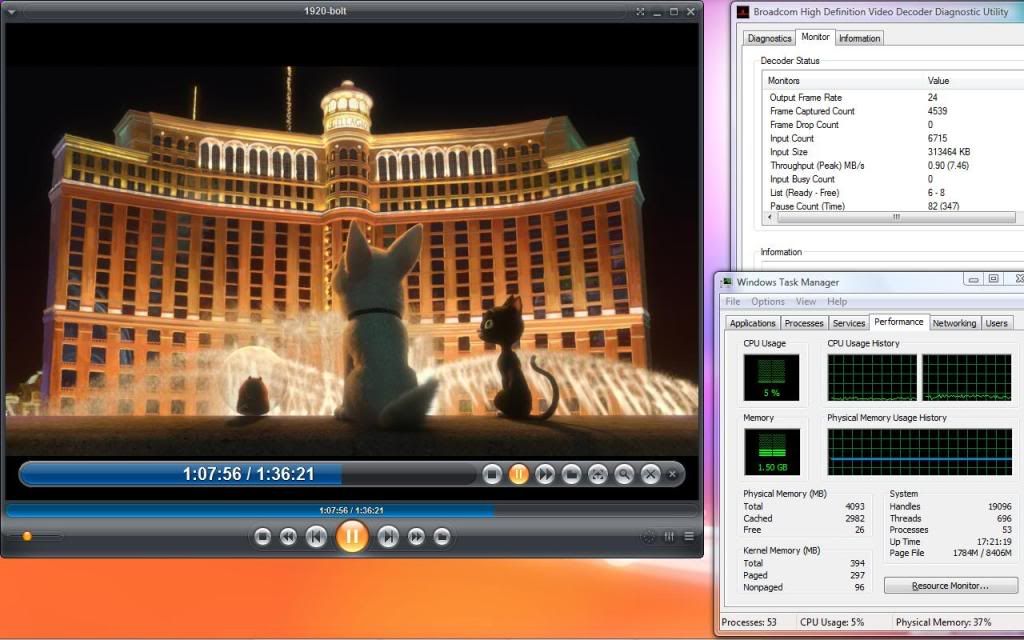1024x640 pixels.
Task: Open the Options menu in Task Manager
Action: [768, 301]
